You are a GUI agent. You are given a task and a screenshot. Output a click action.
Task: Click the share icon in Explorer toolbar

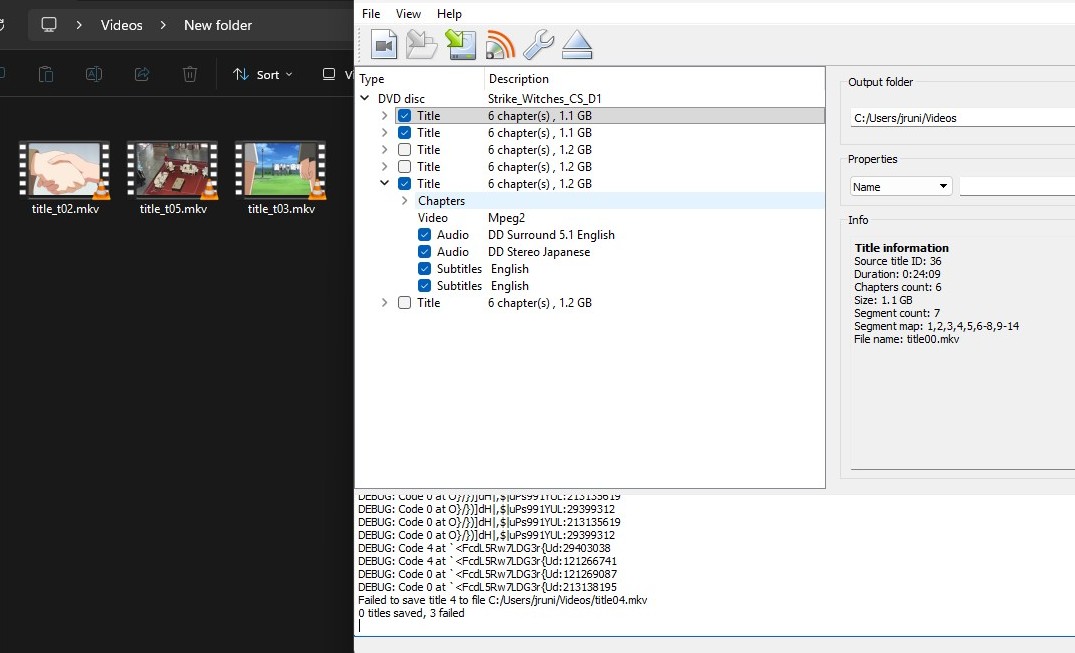[x=142, y=74]
